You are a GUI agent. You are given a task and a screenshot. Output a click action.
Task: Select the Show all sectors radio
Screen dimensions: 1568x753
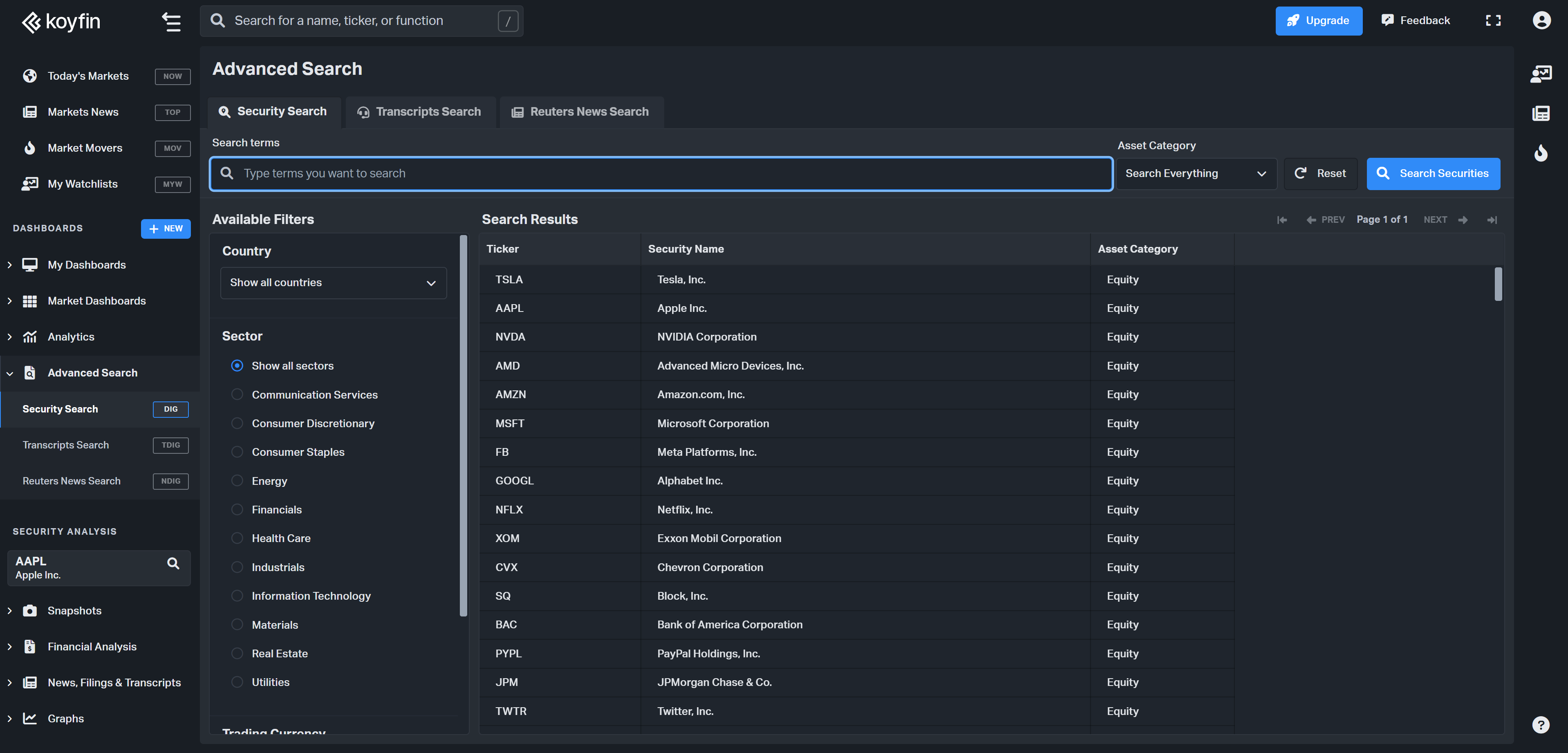tap(237, 366)
